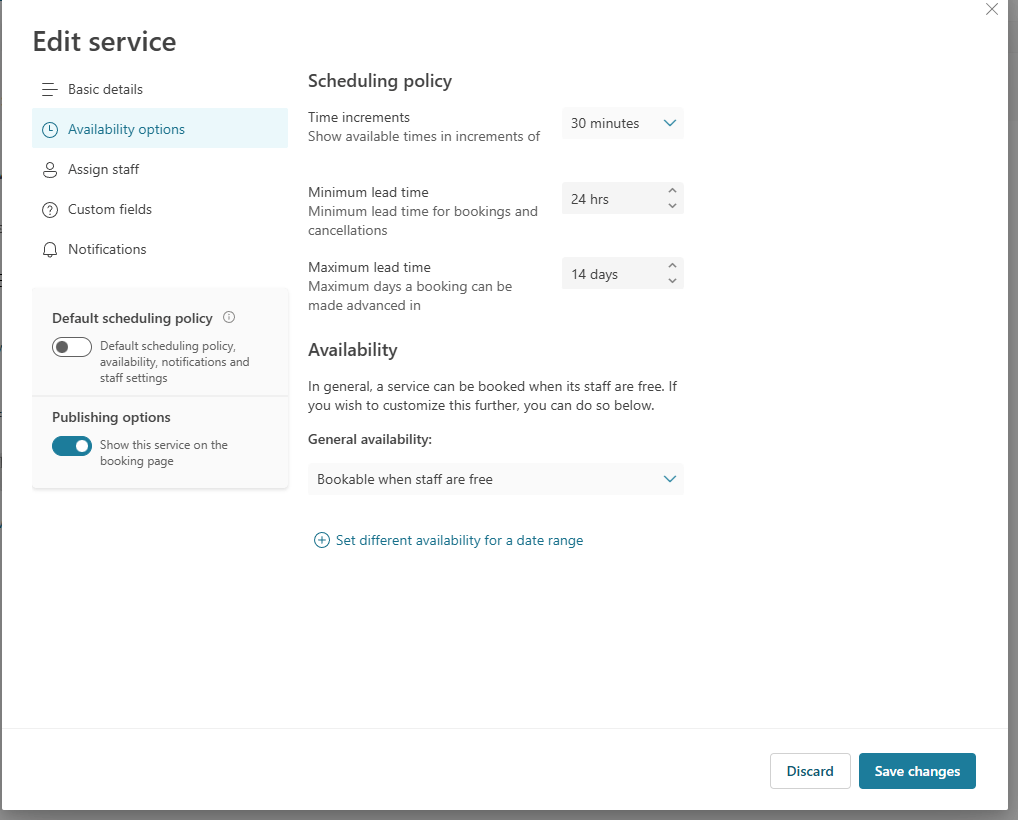
Task: Click the Save changes button
Action: [x=916, y=771]
